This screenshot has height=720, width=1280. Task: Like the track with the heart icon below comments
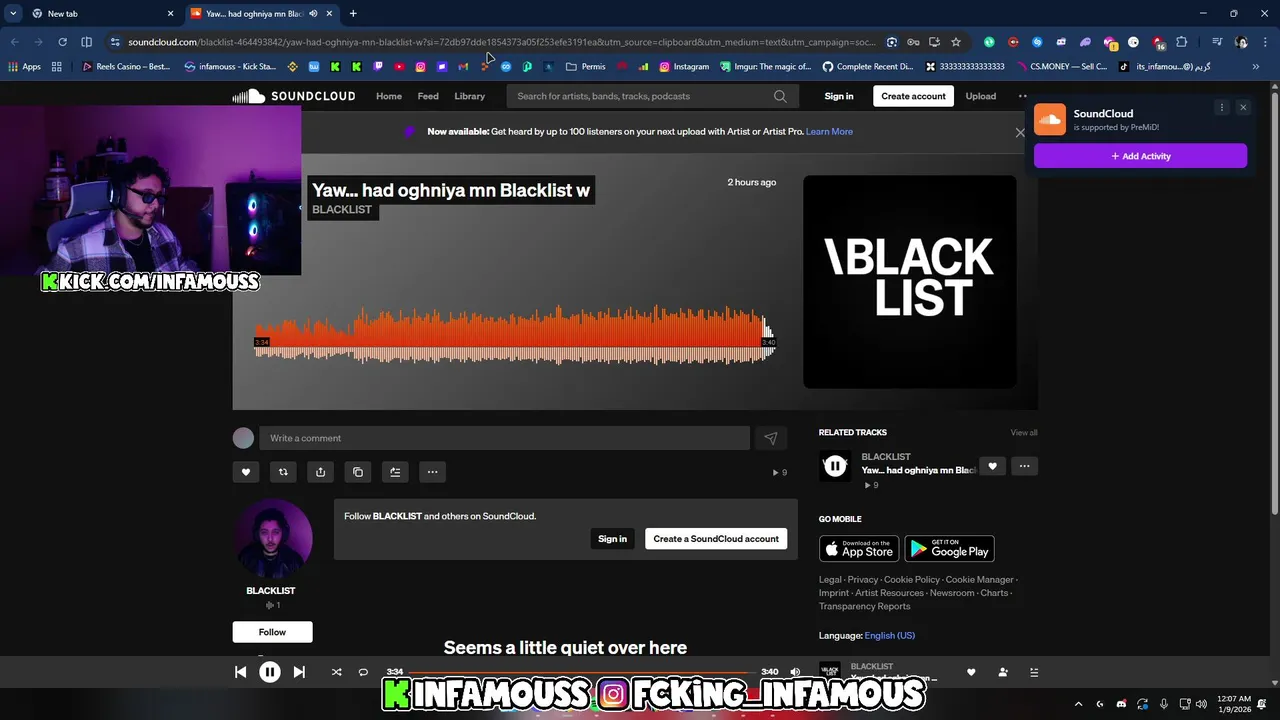tap(246, 472)
